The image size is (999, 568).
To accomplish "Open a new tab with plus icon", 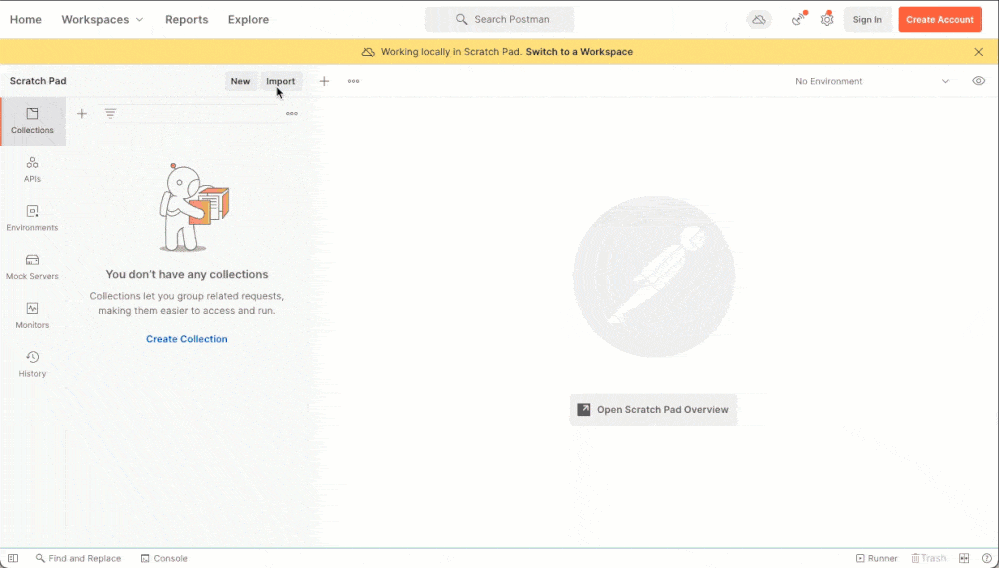I will pos(324,81).
